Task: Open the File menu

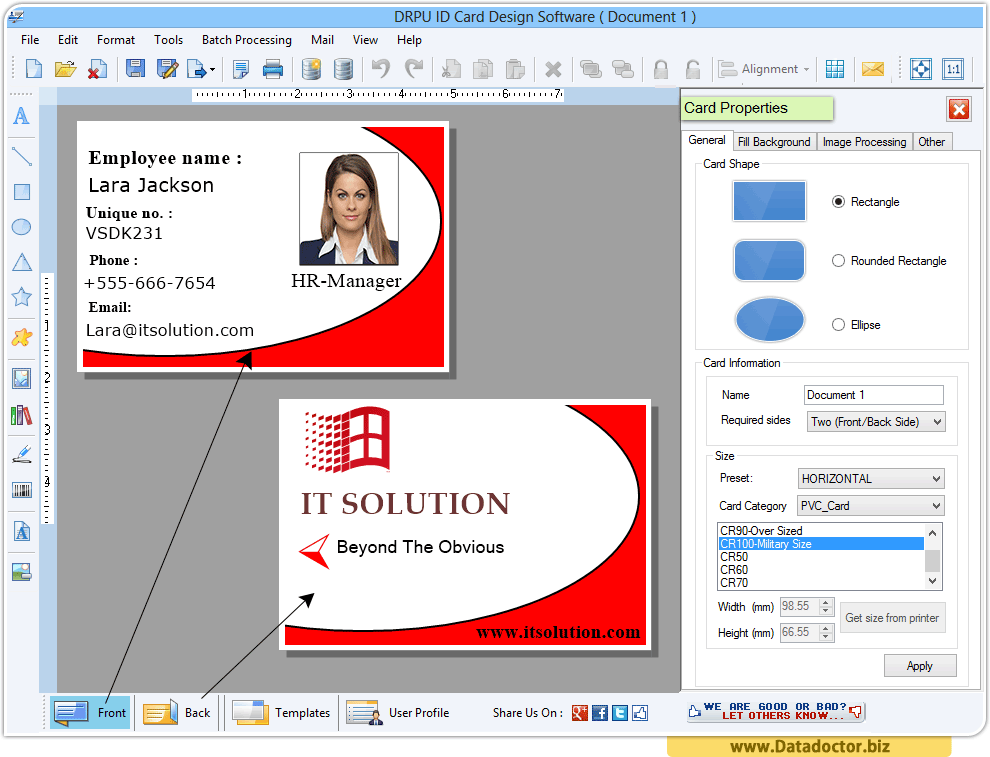Action: click(30, 40)
